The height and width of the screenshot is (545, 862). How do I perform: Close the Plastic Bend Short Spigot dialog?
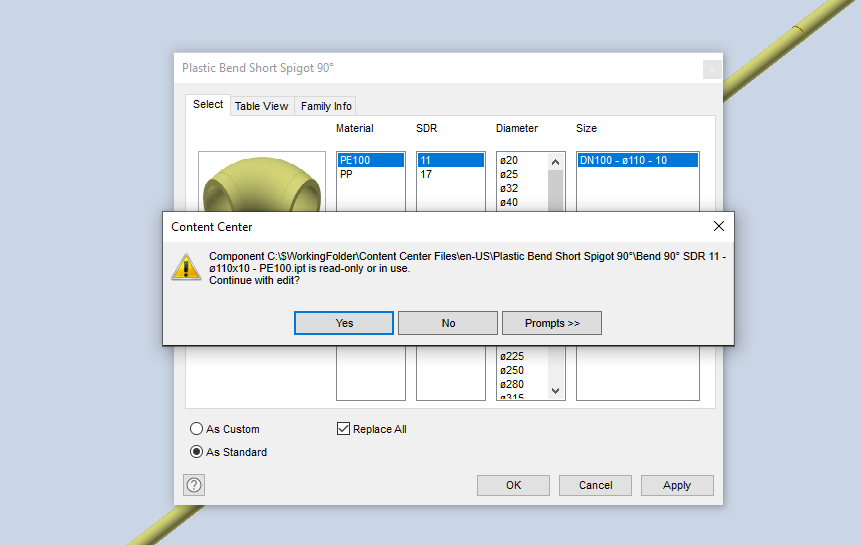point(712,69)
